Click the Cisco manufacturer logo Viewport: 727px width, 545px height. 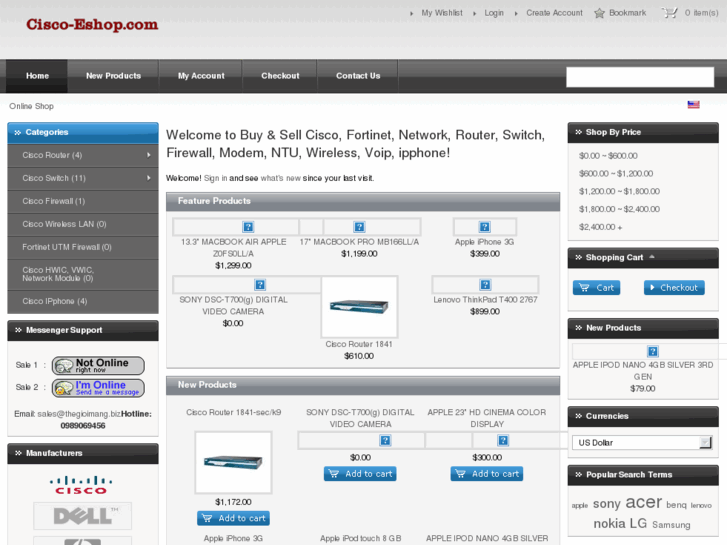coord(81,485)
